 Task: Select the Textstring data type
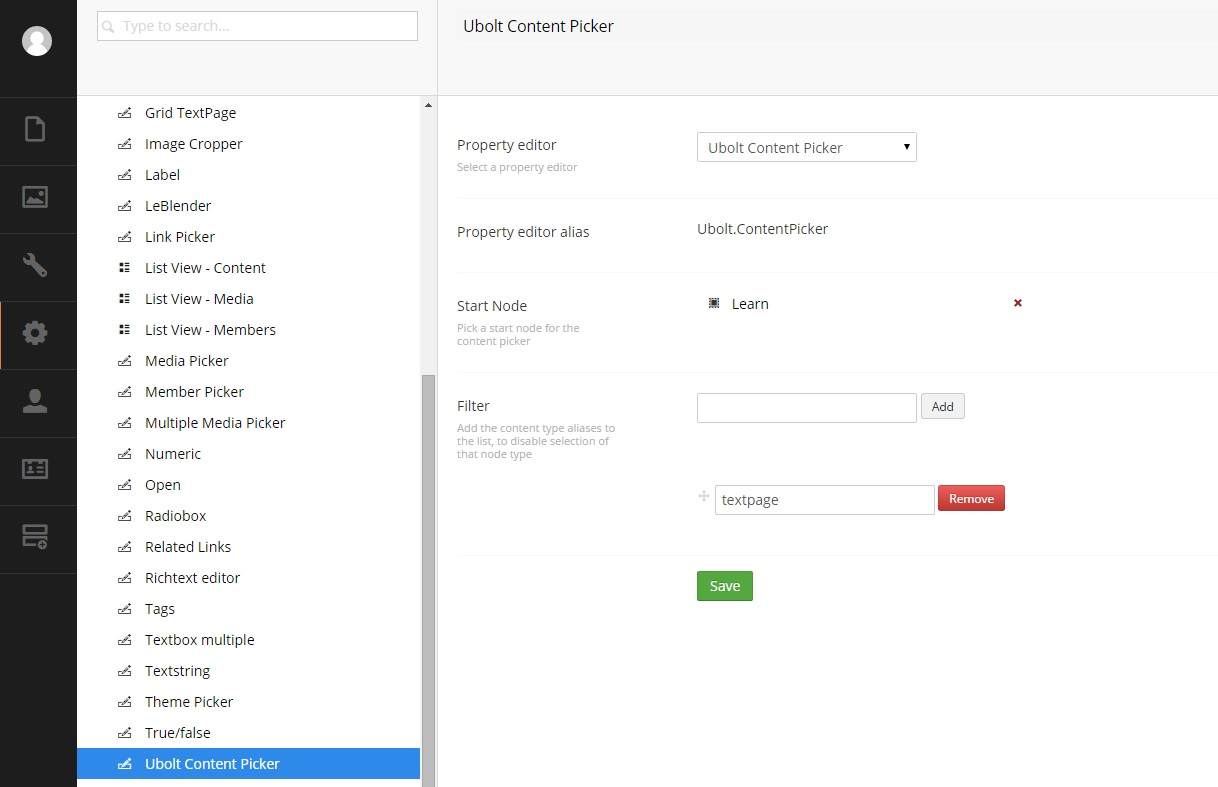coord(178,671)
